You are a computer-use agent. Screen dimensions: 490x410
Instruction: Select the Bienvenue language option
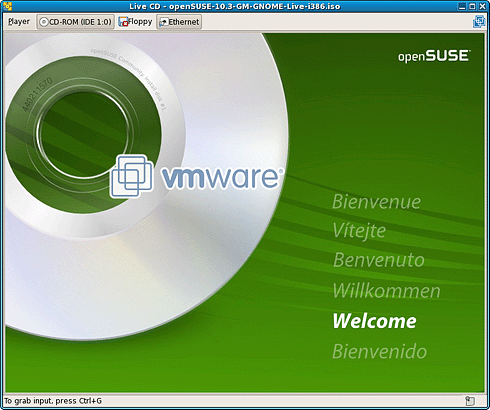(x=376, y=202)
